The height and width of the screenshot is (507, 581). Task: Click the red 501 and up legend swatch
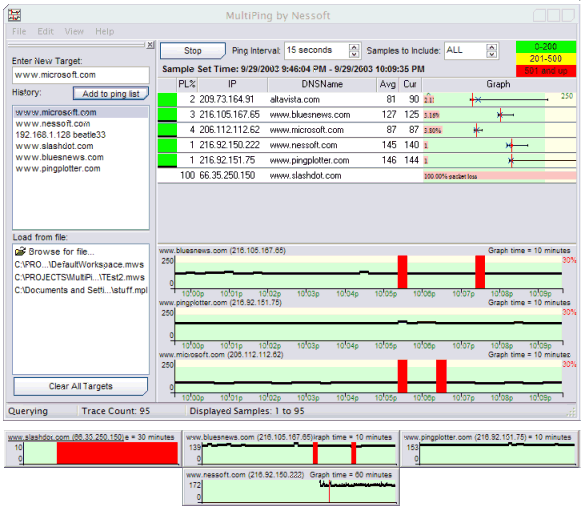click(x=546, y=71)
